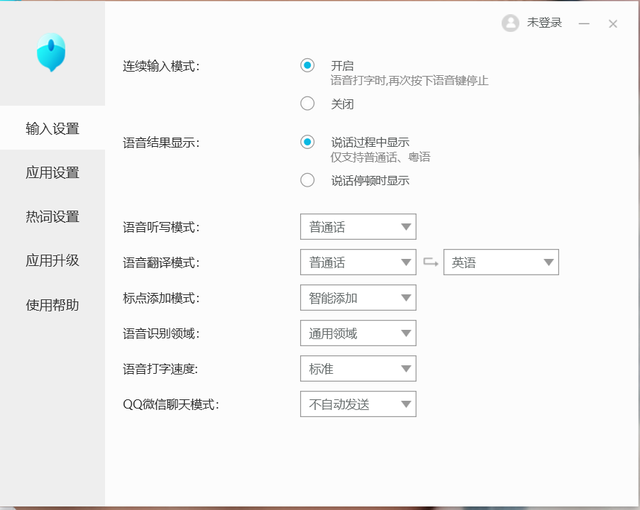640x510 pixels.
Task: Close the settings window
Action: (613, 24)
